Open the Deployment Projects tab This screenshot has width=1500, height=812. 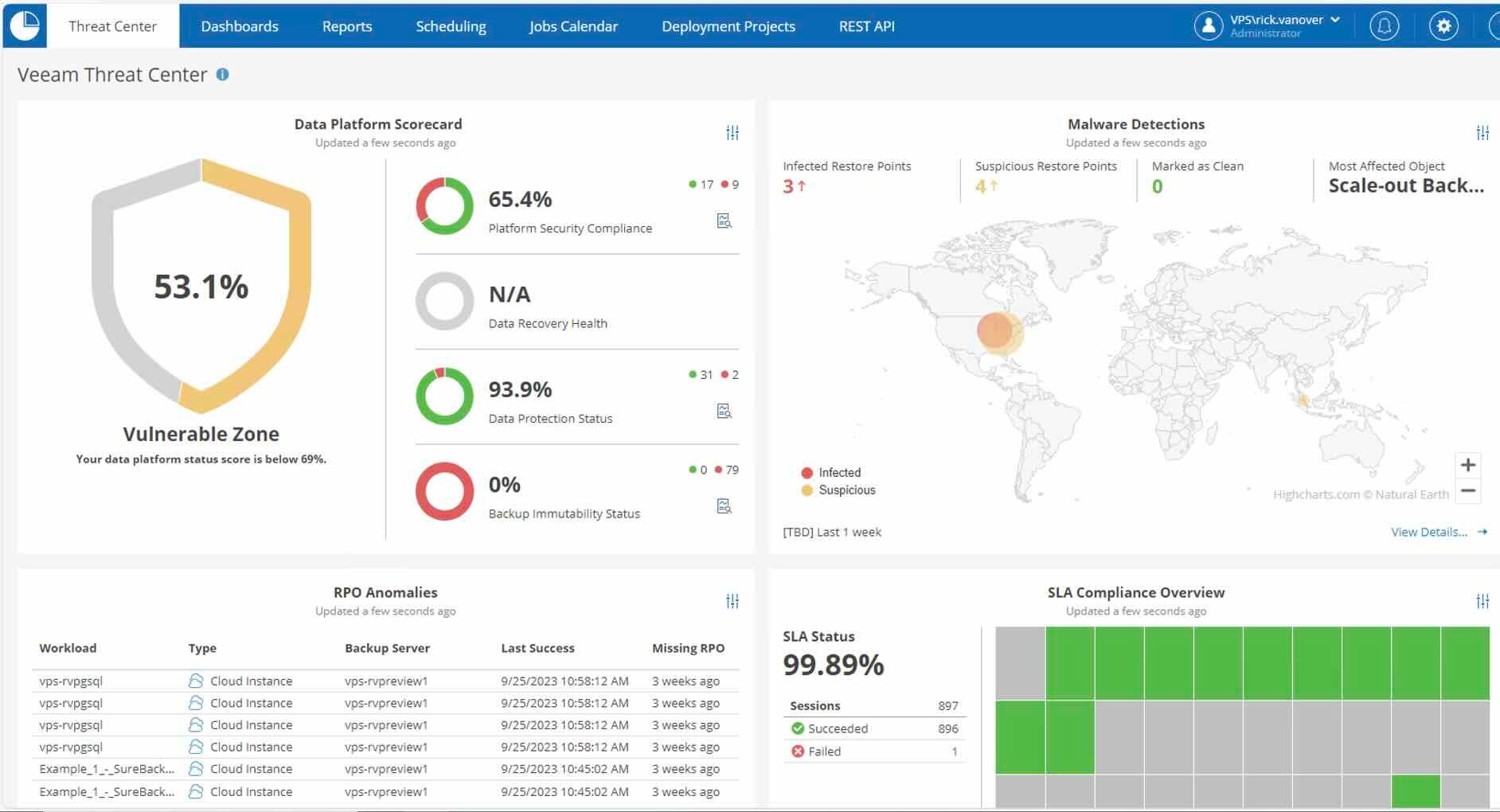[x=729, y=26]
